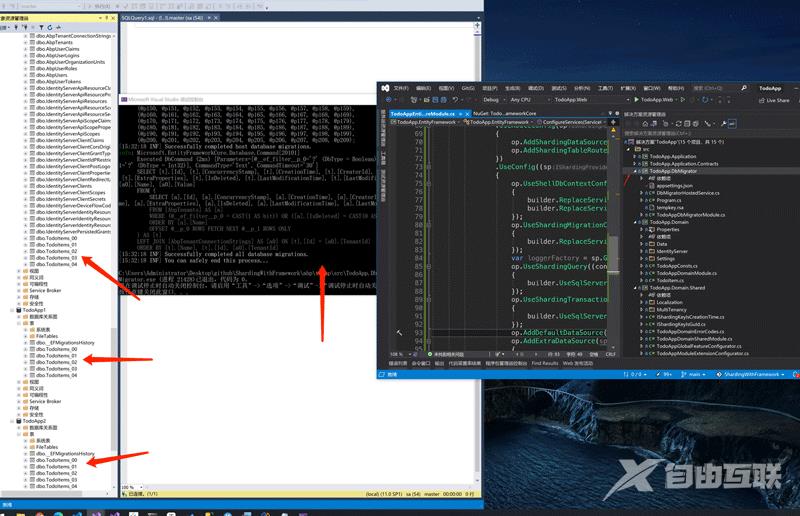
Task: Click the Visual Studio logo icon
Action: point(385,88)
